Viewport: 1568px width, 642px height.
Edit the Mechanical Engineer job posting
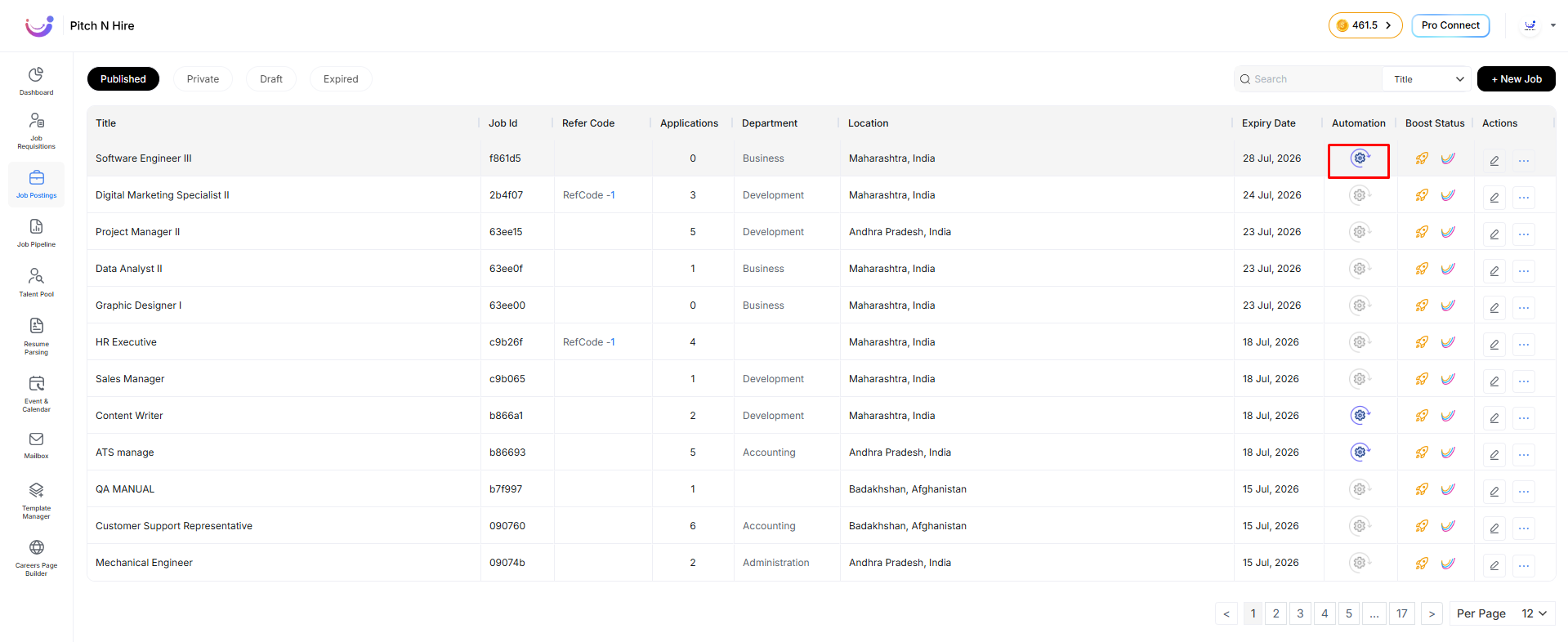1494,564
